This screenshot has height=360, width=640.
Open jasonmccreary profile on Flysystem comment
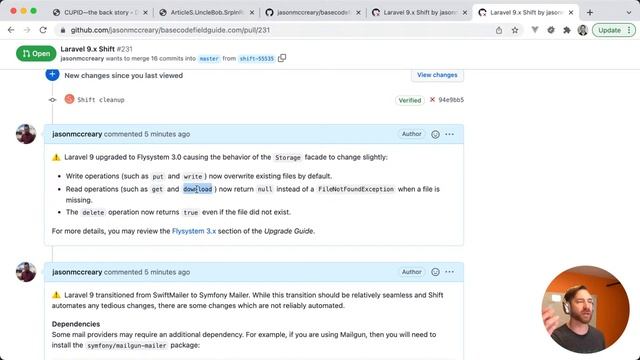click(77, 134)
